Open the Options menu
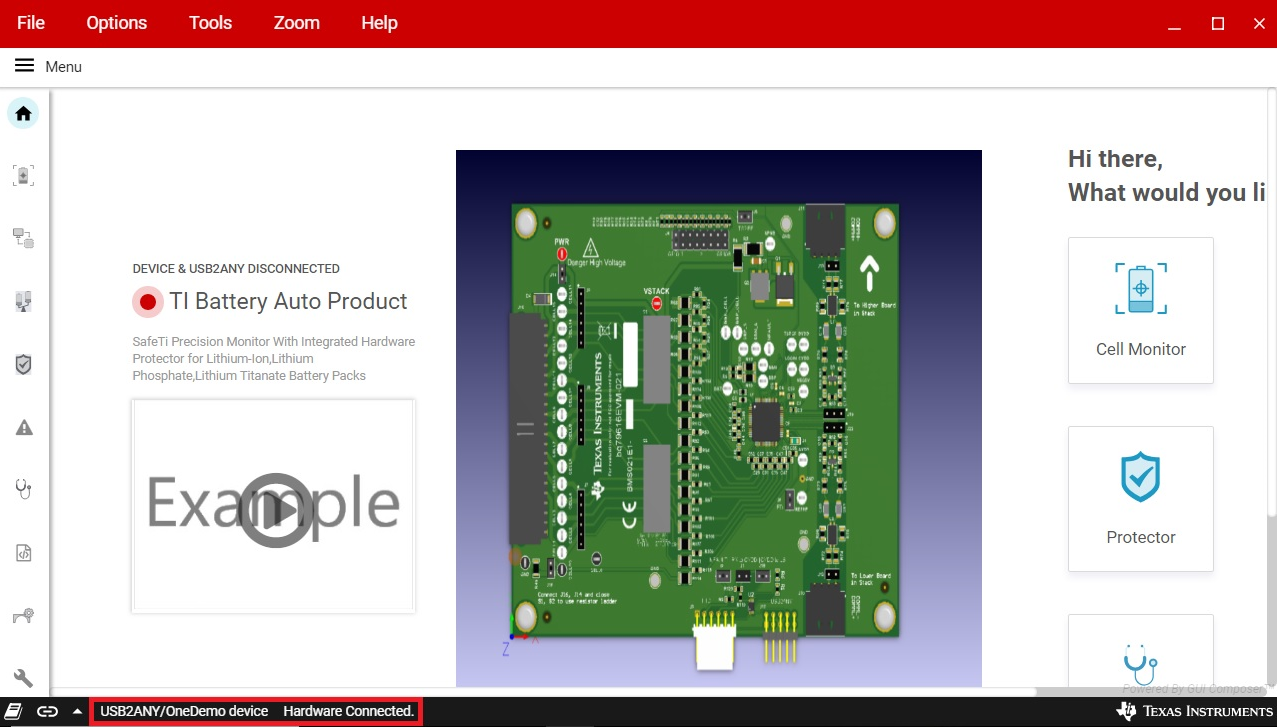The width and height of the screenshot is (1277, 727). (x=116, y=23)
